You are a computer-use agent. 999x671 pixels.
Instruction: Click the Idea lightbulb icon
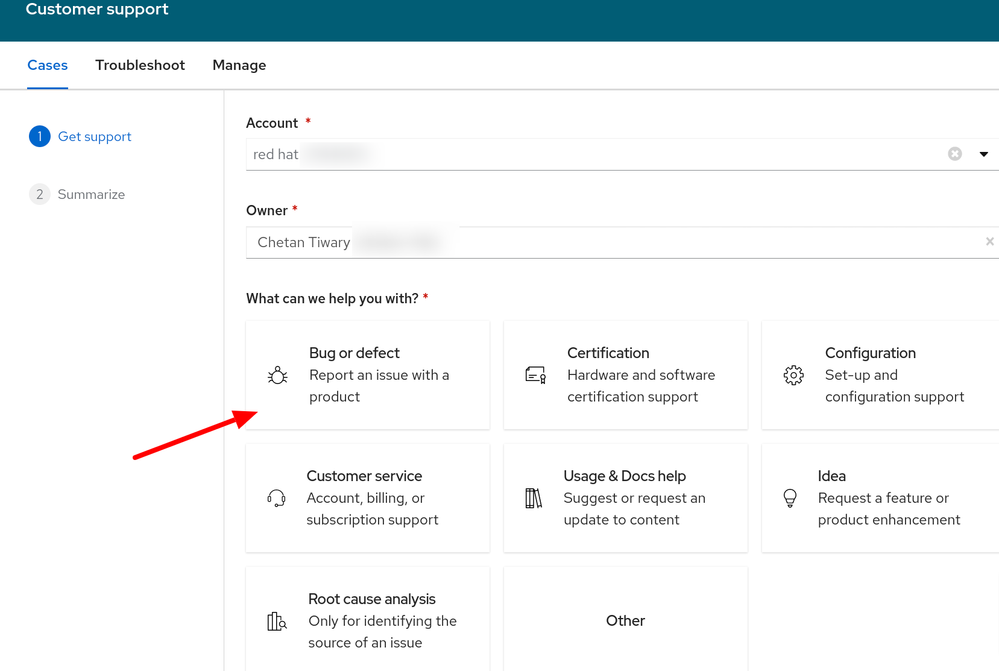point(790,498)
